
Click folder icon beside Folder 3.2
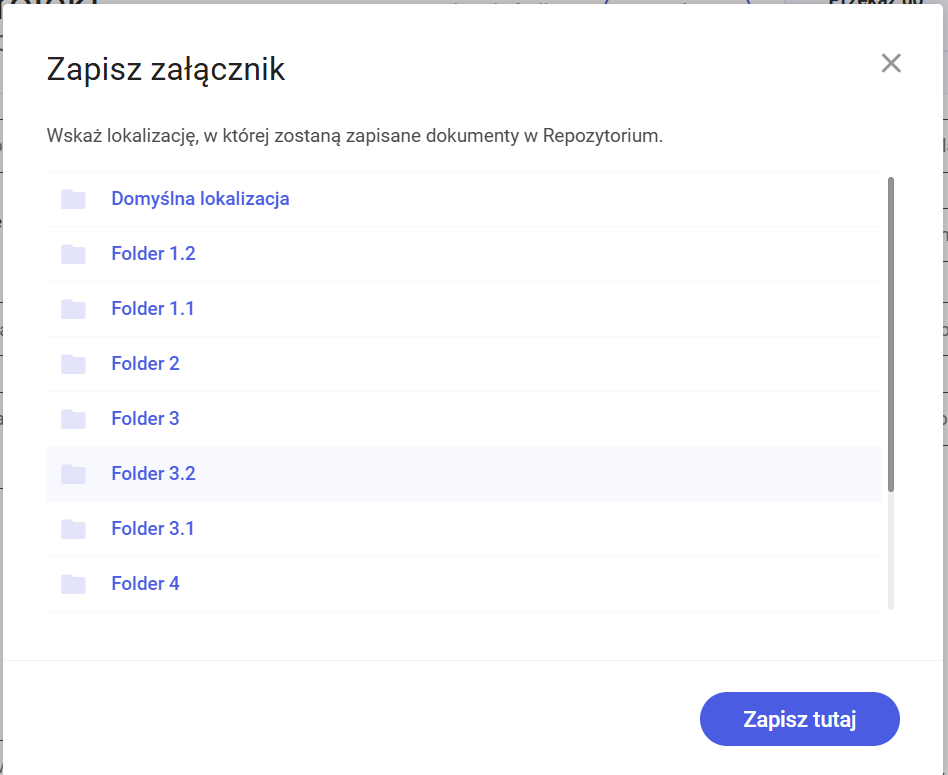click(73, 474)
